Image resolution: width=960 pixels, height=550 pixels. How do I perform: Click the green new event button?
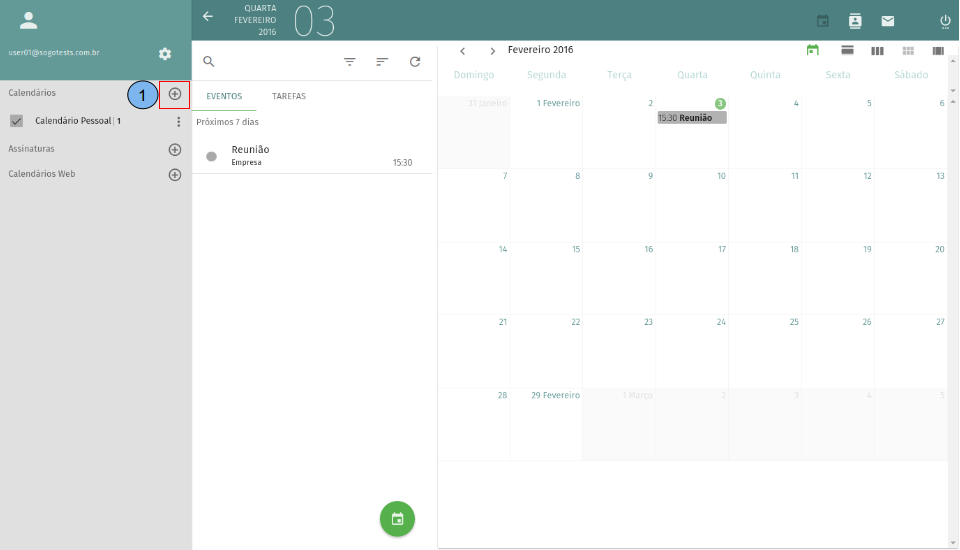[x=397, y=518]
